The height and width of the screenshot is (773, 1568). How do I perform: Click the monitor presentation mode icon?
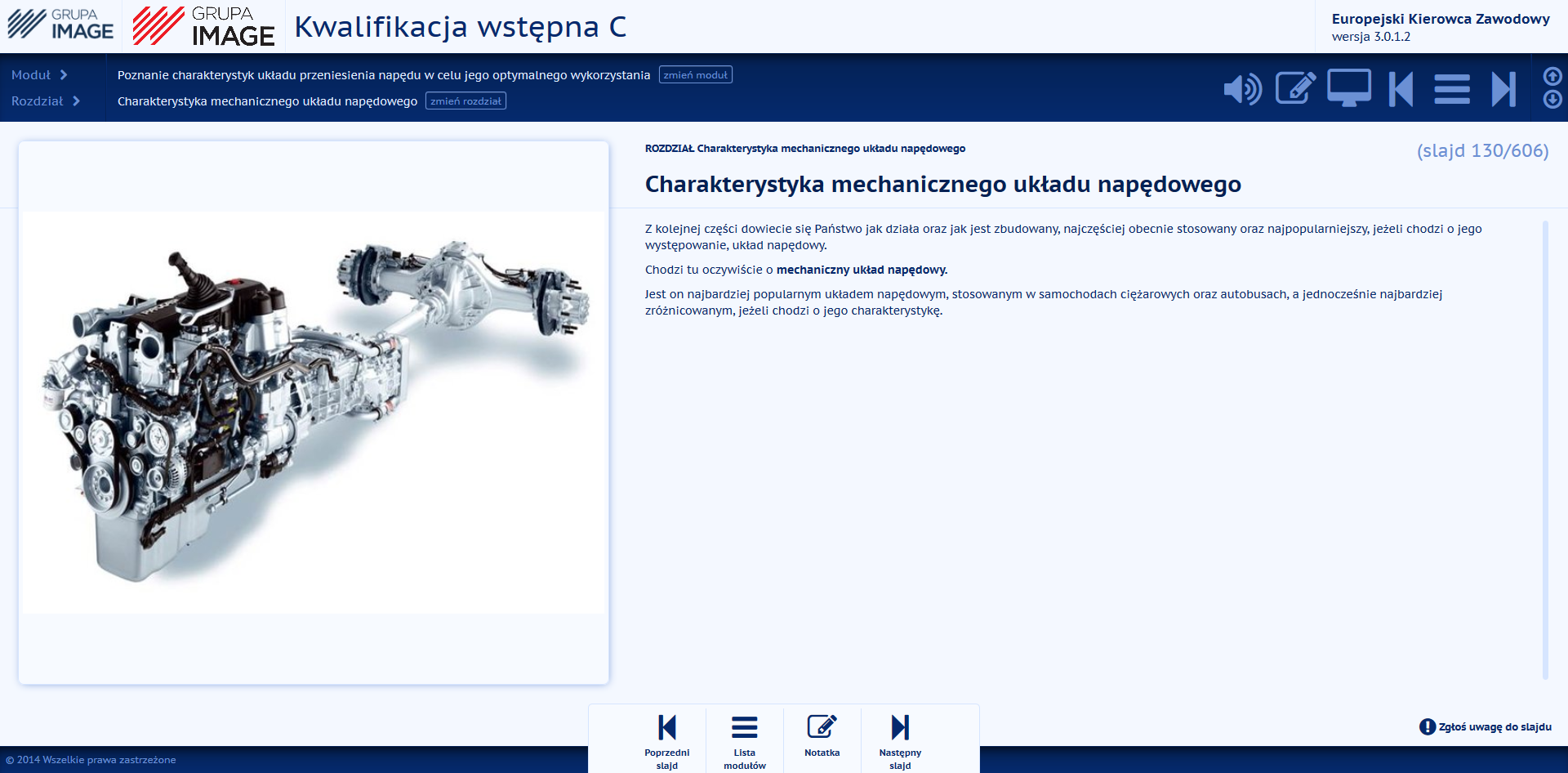[x=1349, y=88]
